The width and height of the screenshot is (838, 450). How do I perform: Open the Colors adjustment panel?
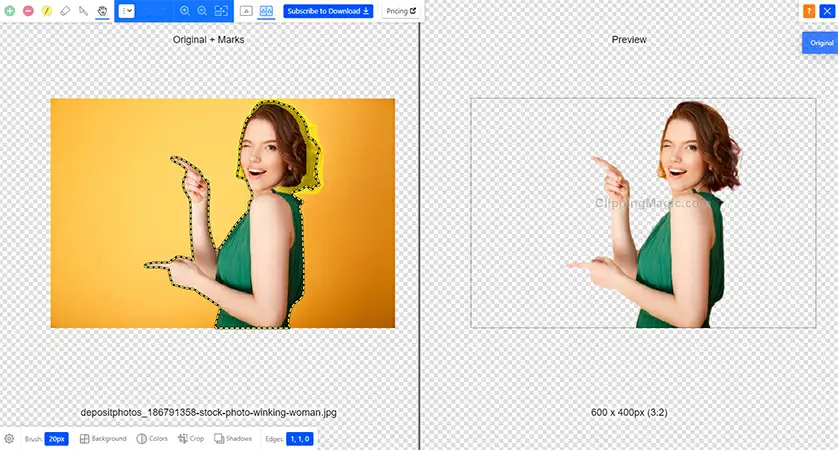[152, 439]
